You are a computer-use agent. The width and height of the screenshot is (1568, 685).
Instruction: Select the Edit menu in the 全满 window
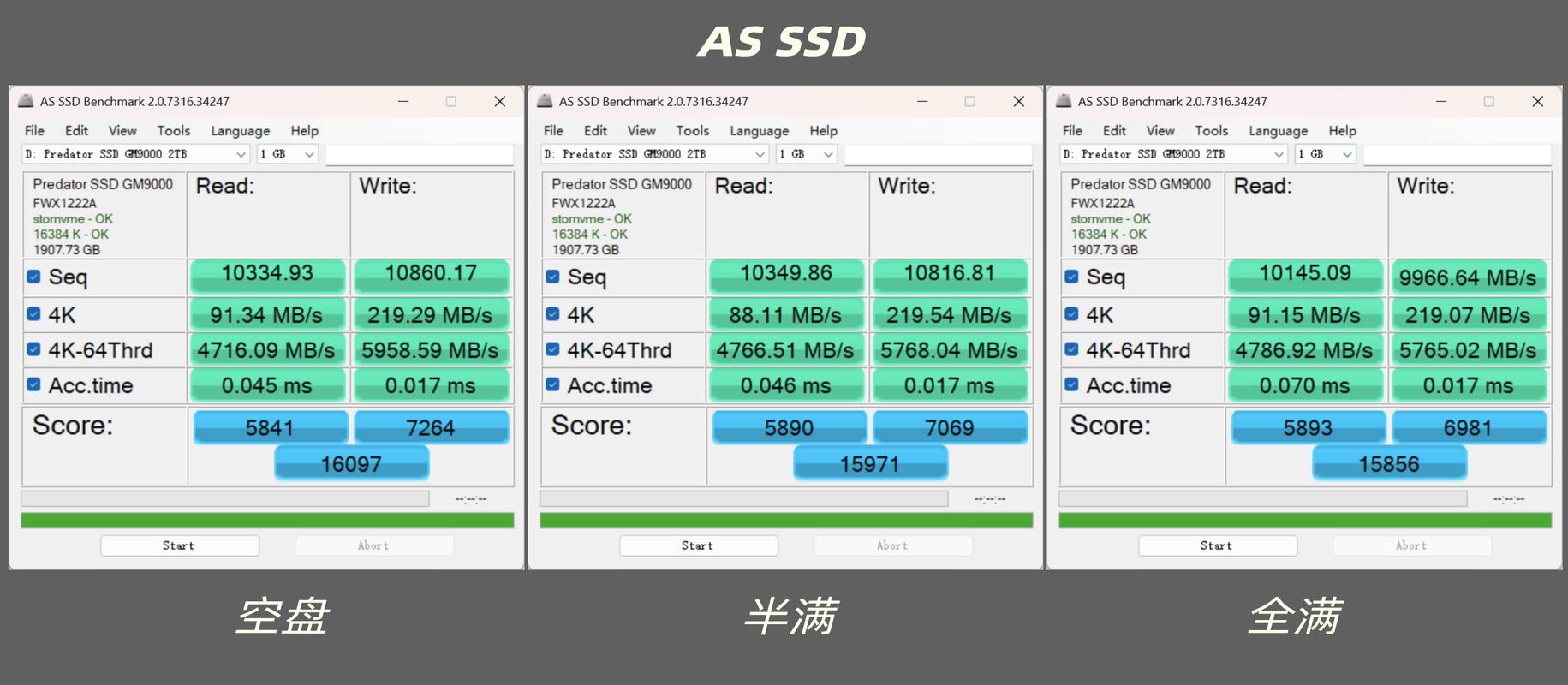pyautogui.click(x=1114, y=131)
